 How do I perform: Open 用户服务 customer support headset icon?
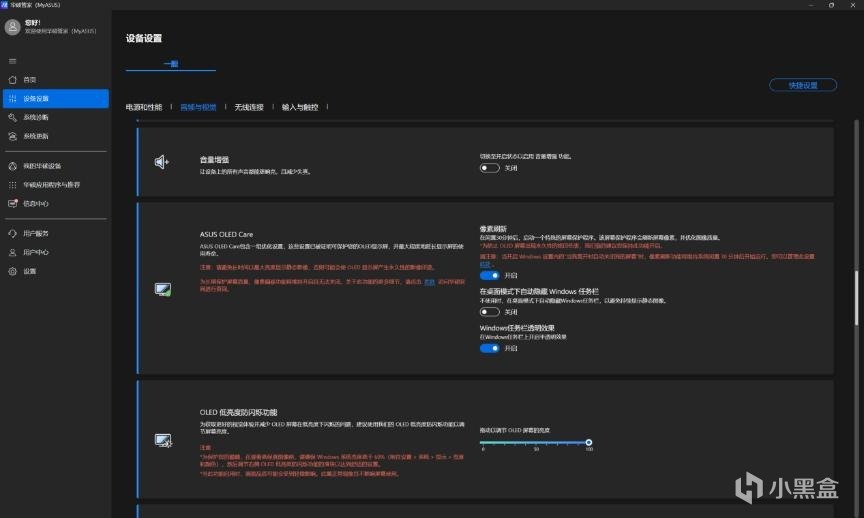pos(13,234)
